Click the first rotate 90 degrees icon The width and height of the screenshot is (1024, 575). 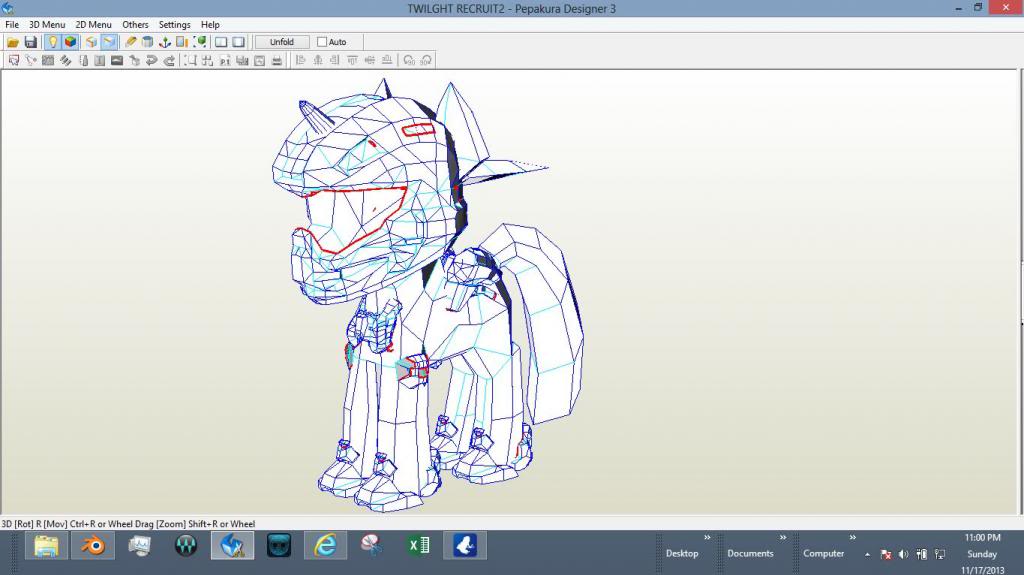coord(409,60)
